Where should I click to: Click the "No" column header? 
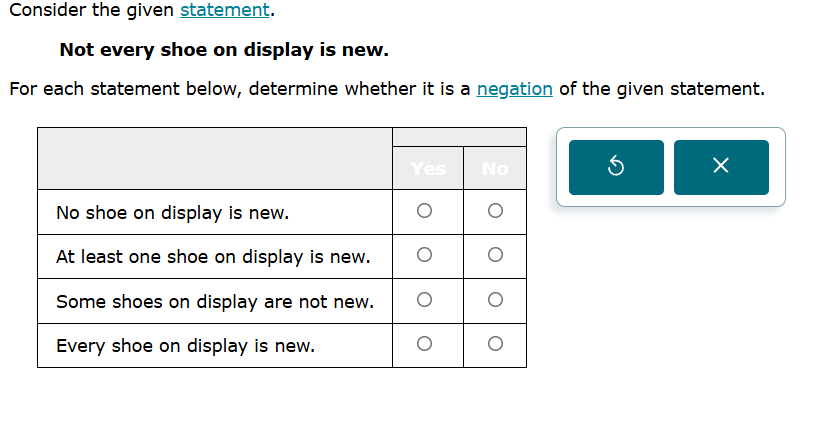pyautogui.click(x=495, y=169)
